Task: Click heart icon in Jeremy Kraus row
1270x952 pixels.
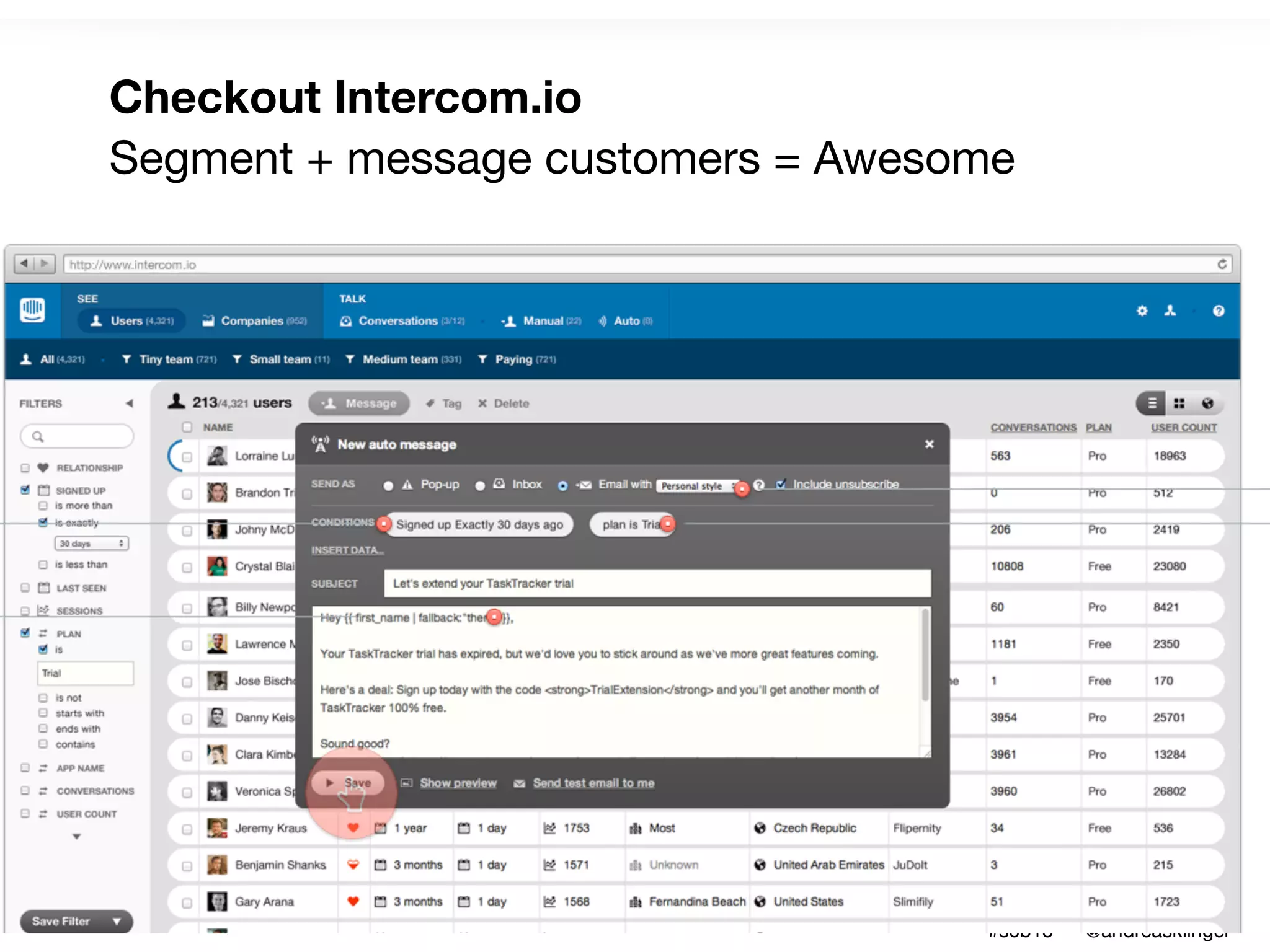Action: (353, 828)
